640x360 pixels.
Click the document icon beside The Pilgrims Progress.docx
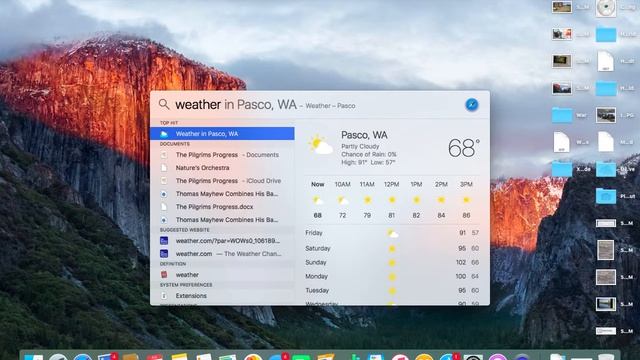point(164,207)
